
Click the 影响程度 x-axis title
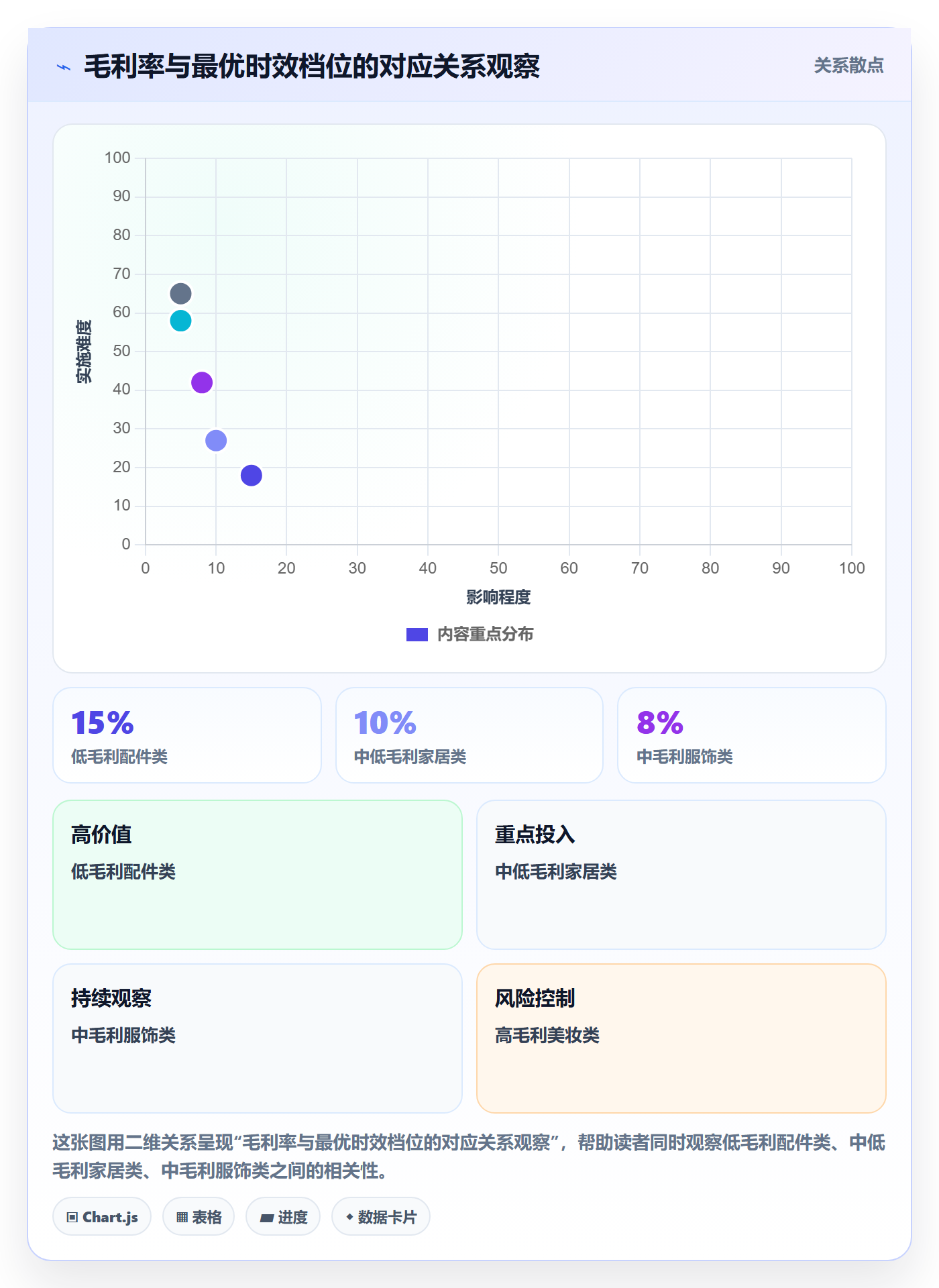[x=498, y=597]
